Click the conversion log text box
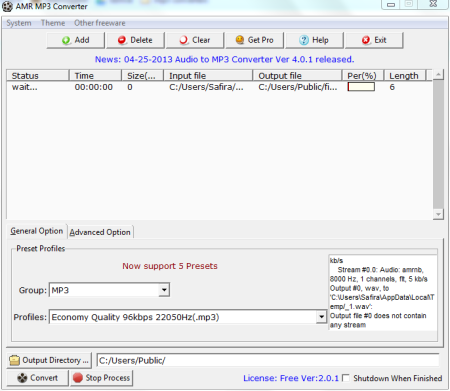 click(x=383, y=293)
